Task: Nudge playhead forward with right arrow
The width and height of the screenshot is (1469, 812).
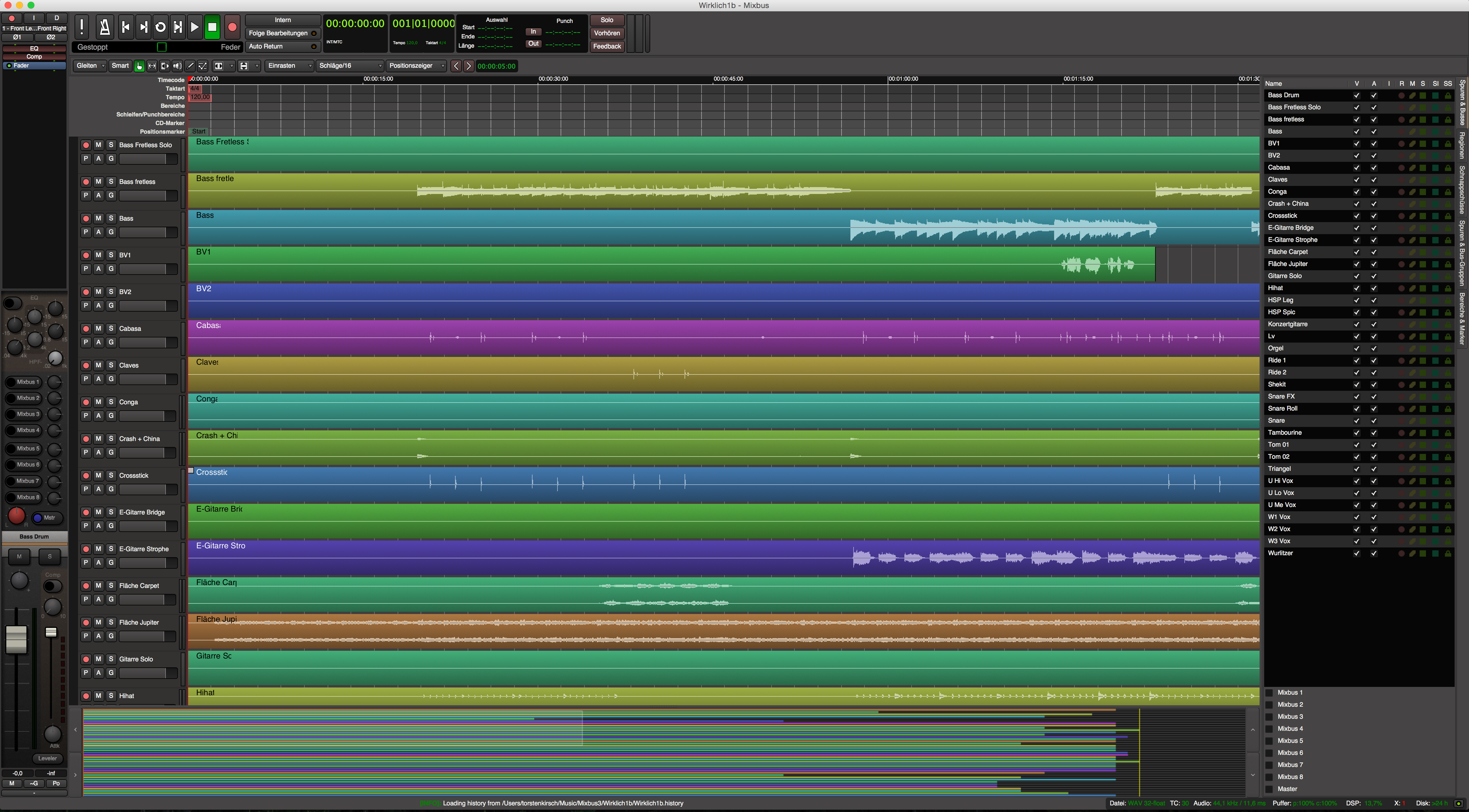Action: (468, 66)
